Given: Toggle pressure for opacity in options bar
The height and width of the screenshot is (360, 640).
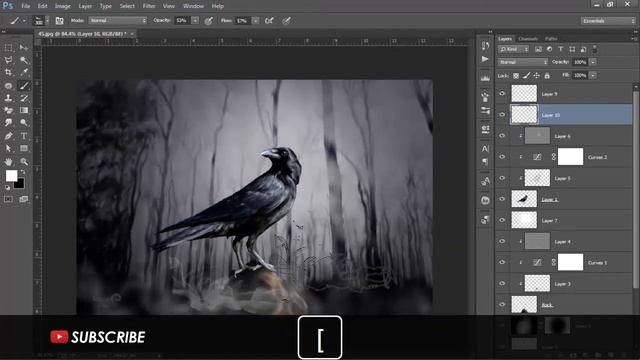Looking at the screenshot, I should 209,21.
